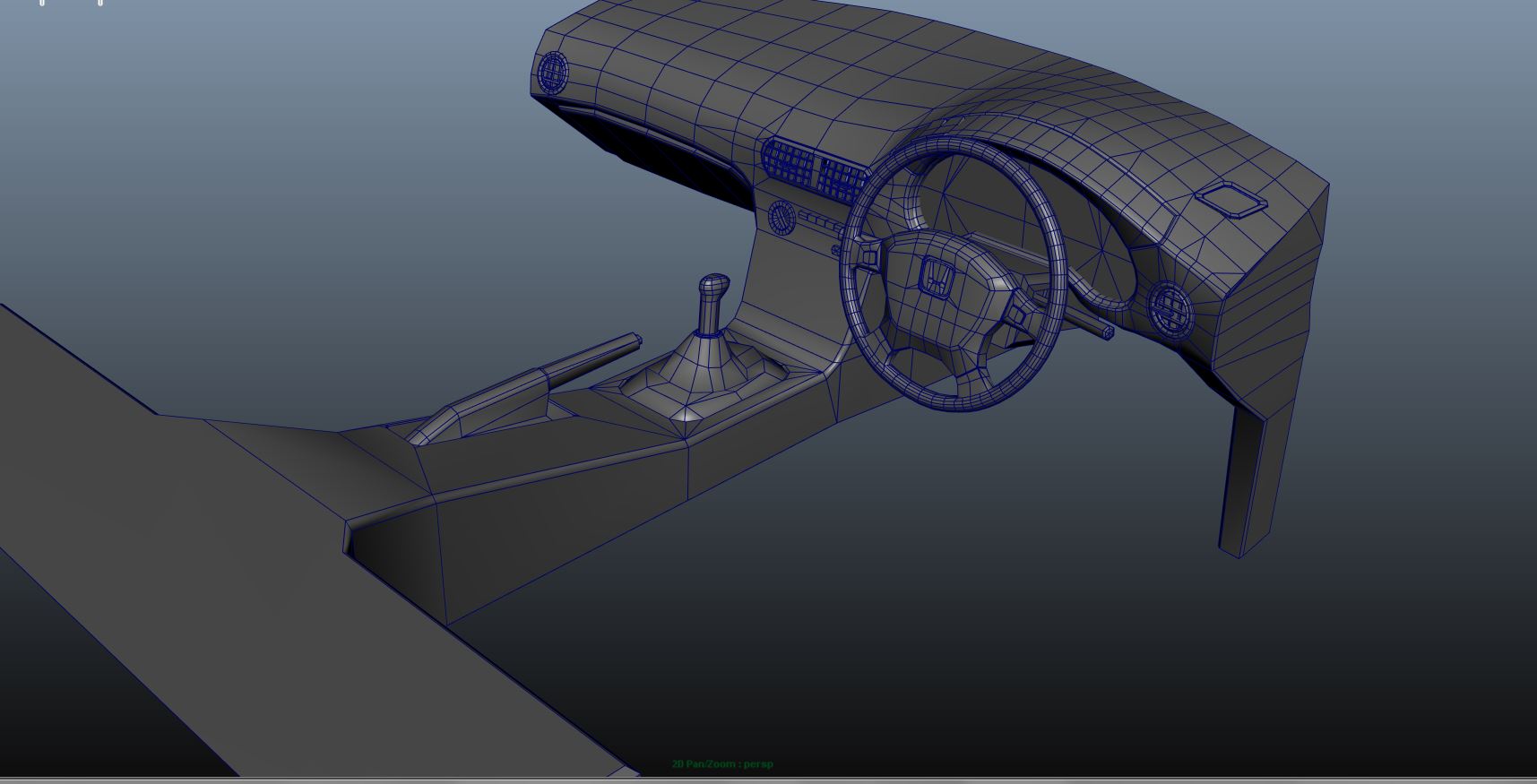Screen dimensions: 1537x784
Task: Select the Honda logo on the steering wheel
Action: pyautogui.click(x=936, y=277)
